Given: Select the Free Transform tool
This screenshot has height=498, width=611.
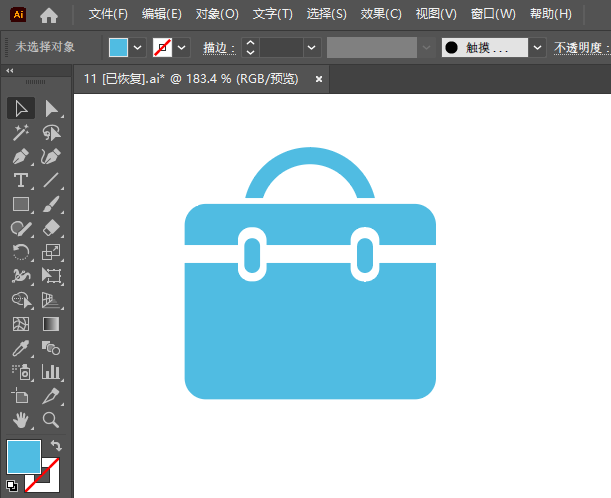Looking at the screenshot, I should 51,276.
